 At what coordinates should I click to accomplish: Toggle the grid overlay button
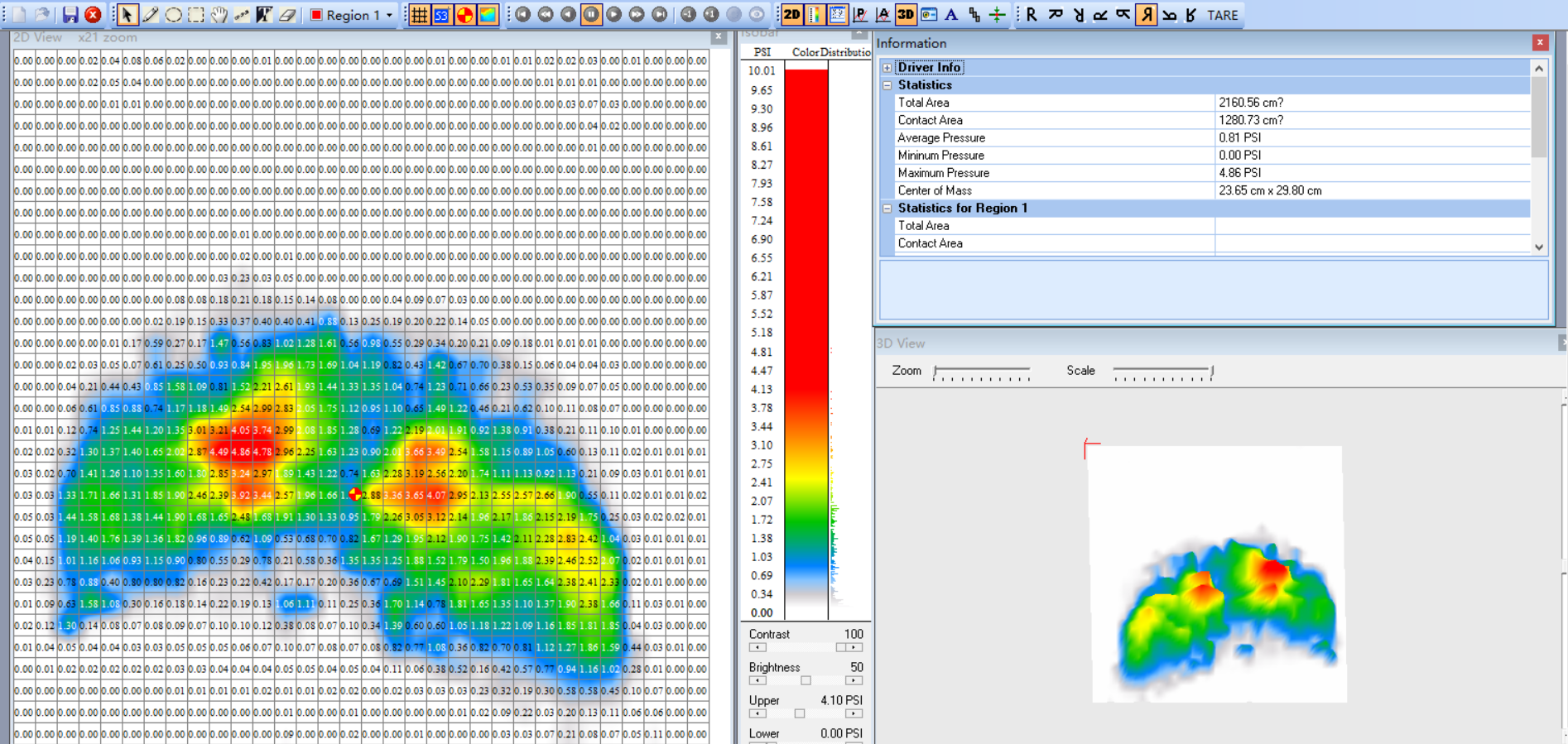[420, 15]
